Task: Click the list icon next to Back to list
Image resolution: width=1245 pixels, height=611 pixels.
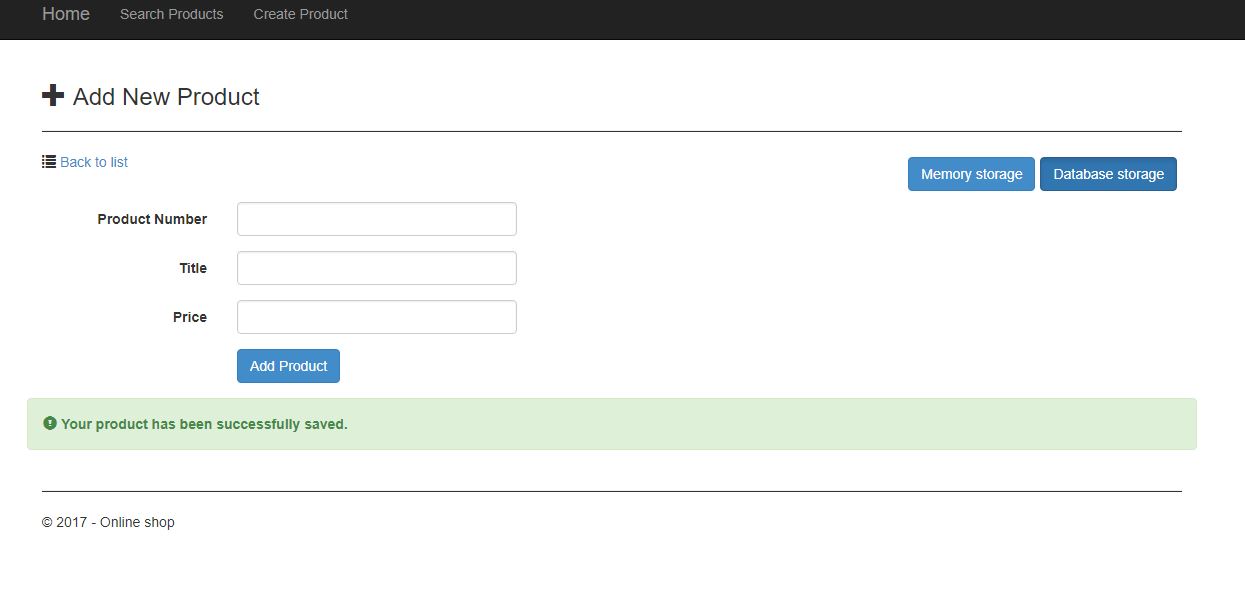Action: coord(46,160)
